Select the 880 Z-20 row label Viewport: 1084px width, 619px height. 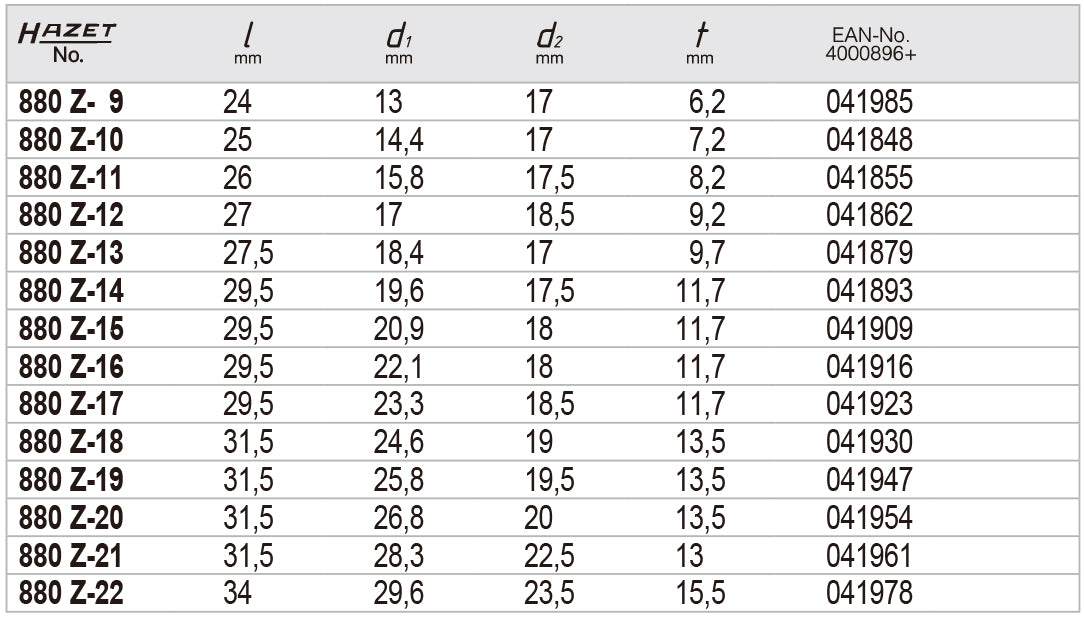71,518
